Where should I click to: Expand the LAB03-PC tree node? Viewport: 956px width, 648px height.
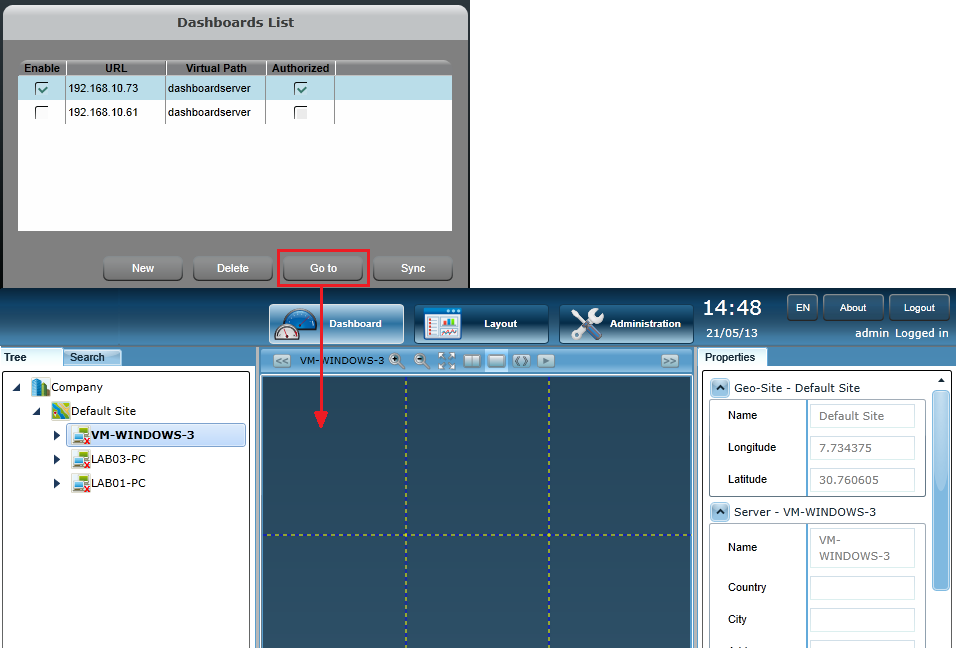[x=57, y=459]
